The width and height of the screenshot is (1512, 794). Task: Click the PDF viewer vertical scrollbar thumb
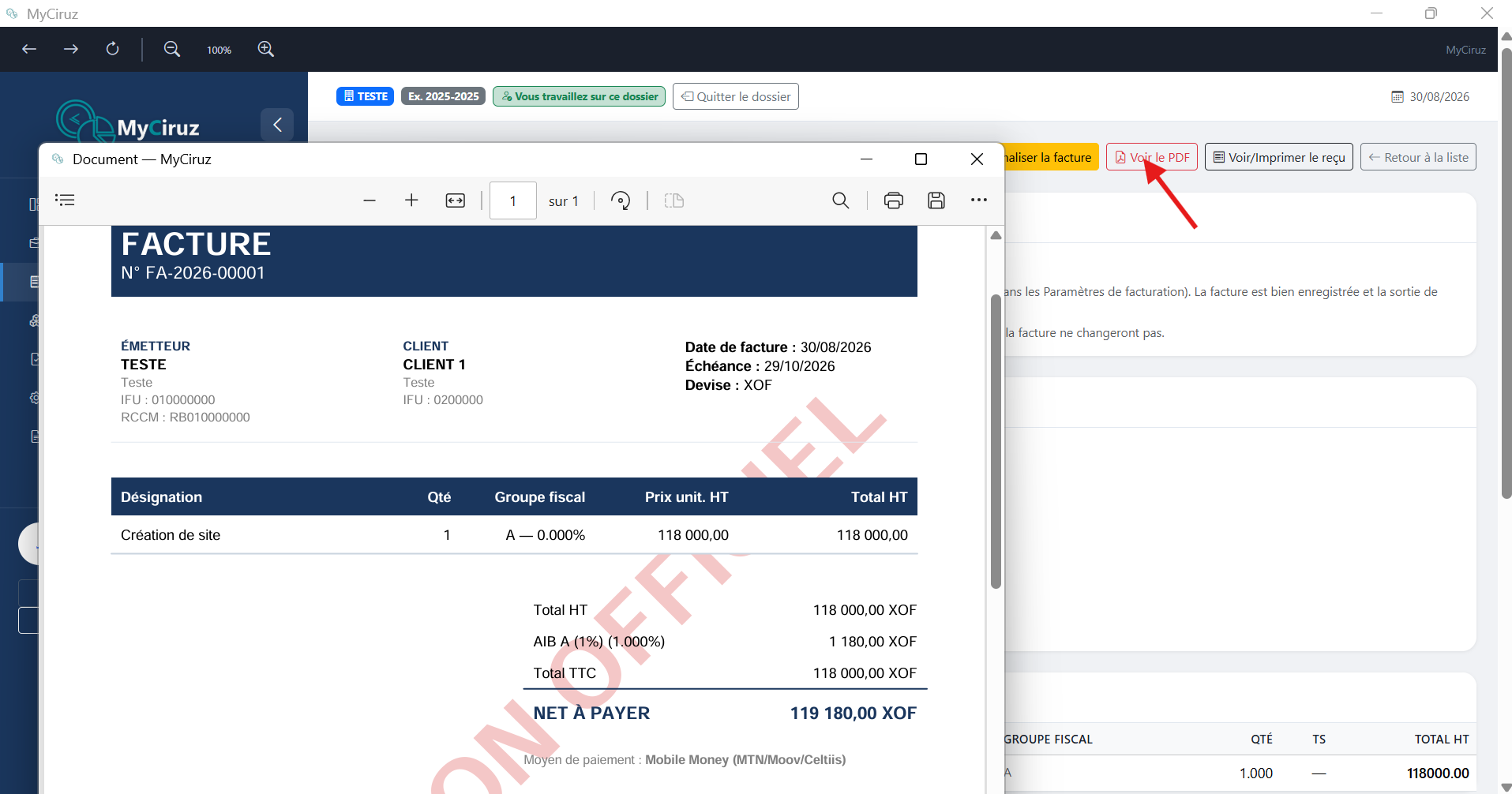tap(996, 442)
